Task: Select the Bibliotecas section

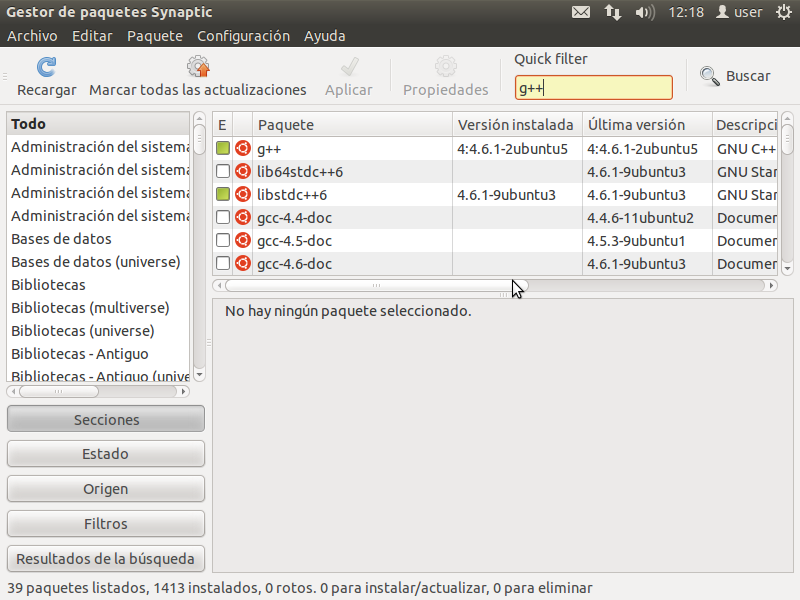Action: point(98,285)
